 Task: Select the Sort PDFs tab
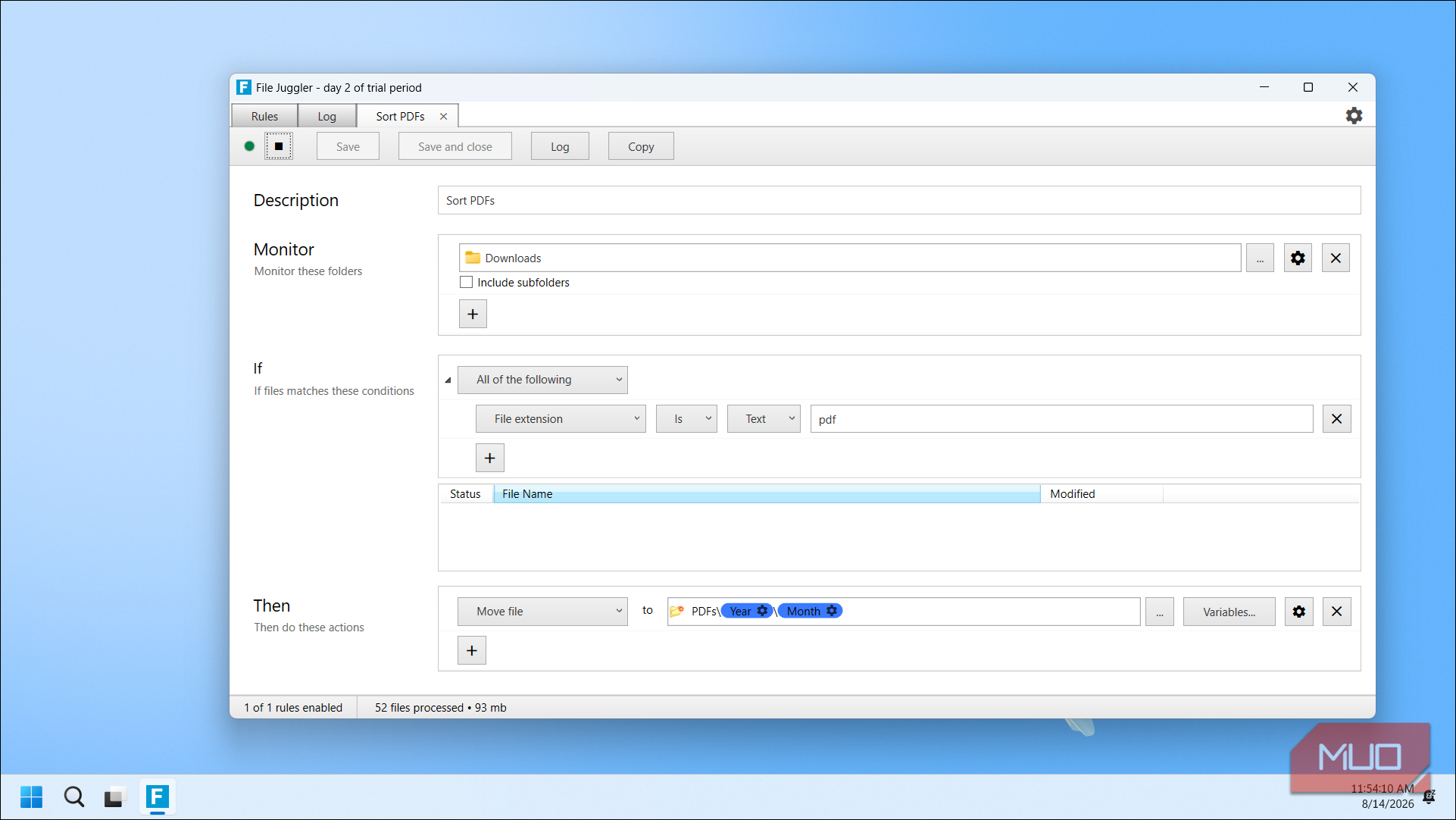pyautogui.click(x=400, y=116)
